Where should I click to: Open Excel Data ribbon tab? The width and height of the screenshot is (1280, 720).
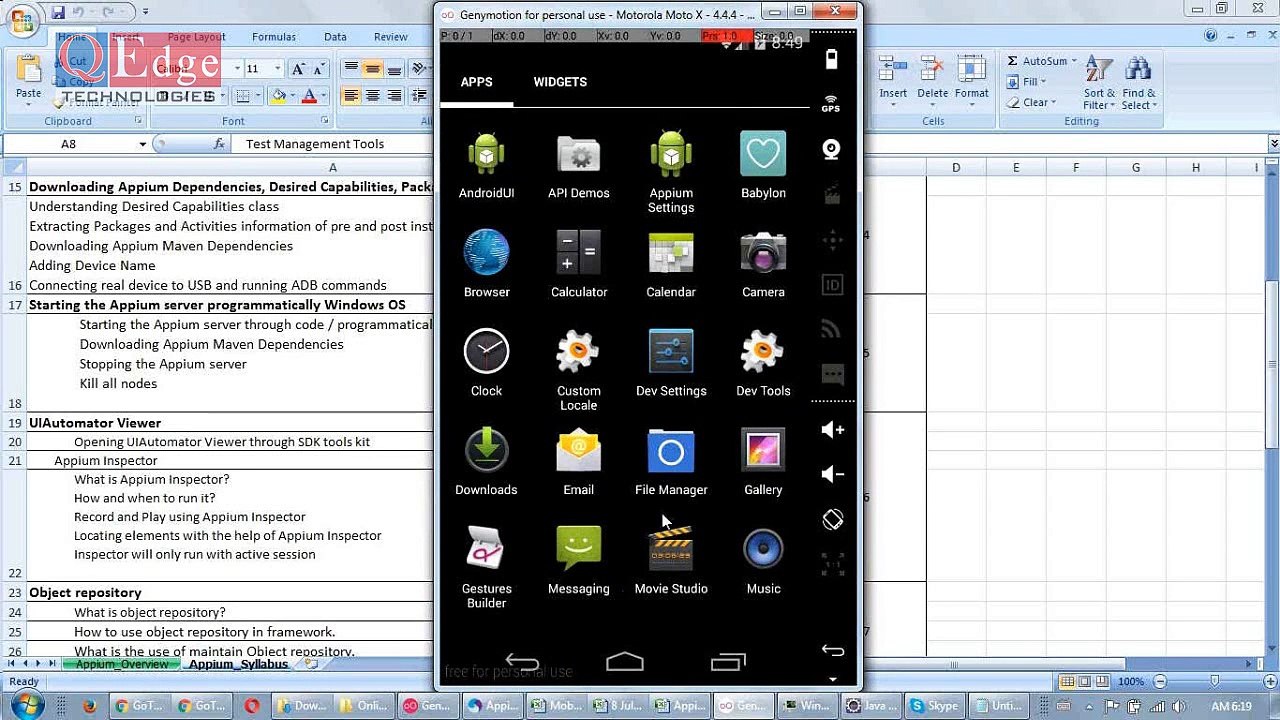(x=335, y=37)
